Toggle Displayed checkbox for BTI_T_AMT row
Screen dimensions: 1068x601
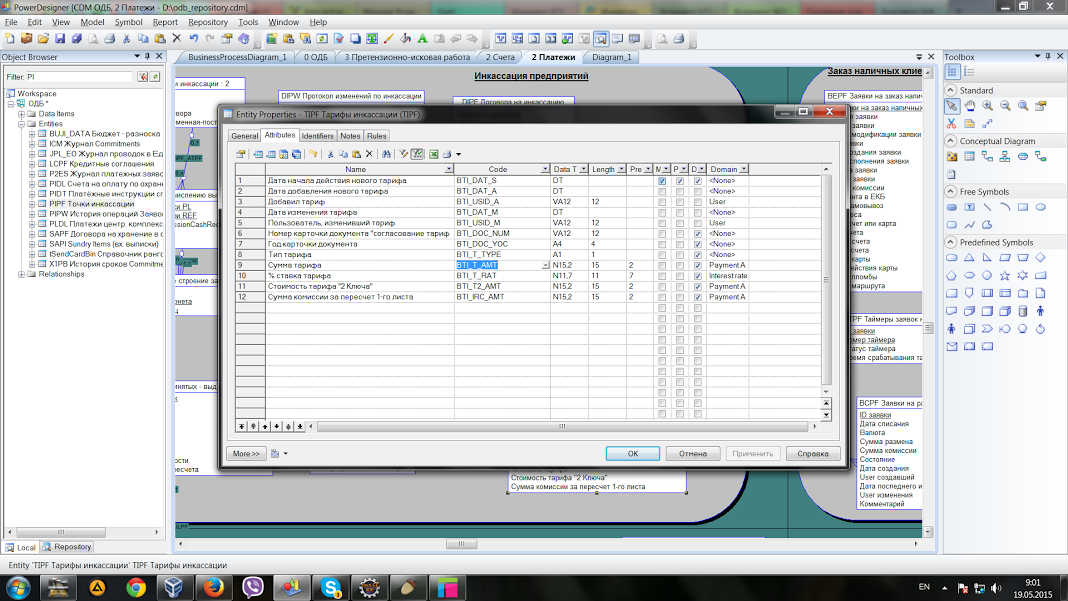[x=698, y=265]
